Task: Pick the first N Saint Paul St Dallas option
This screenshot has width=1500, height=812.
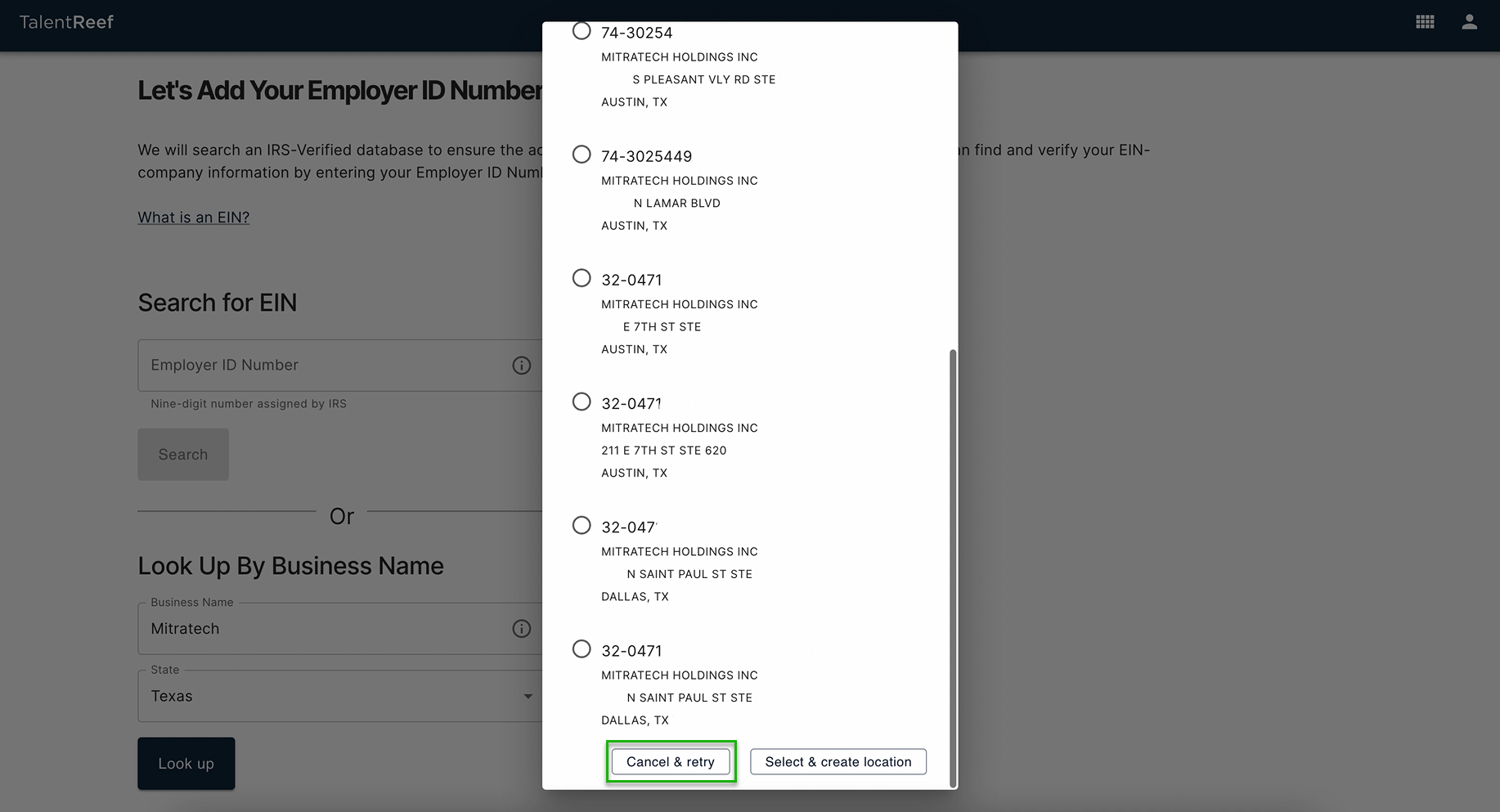Action: (x=582, y=525)
